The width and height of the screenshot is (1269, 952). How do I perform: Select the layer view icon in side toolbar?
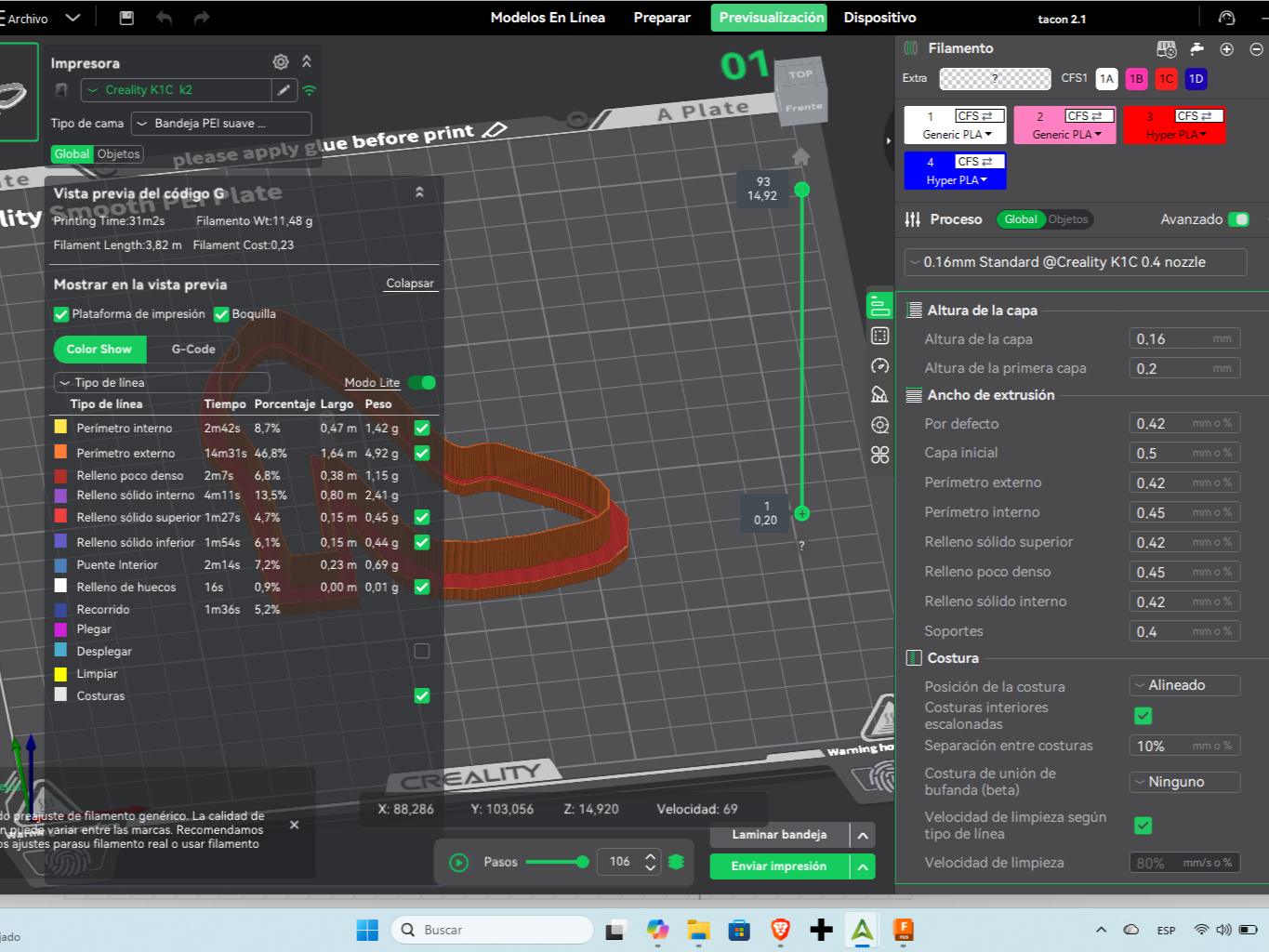click(x=879, y=306)
